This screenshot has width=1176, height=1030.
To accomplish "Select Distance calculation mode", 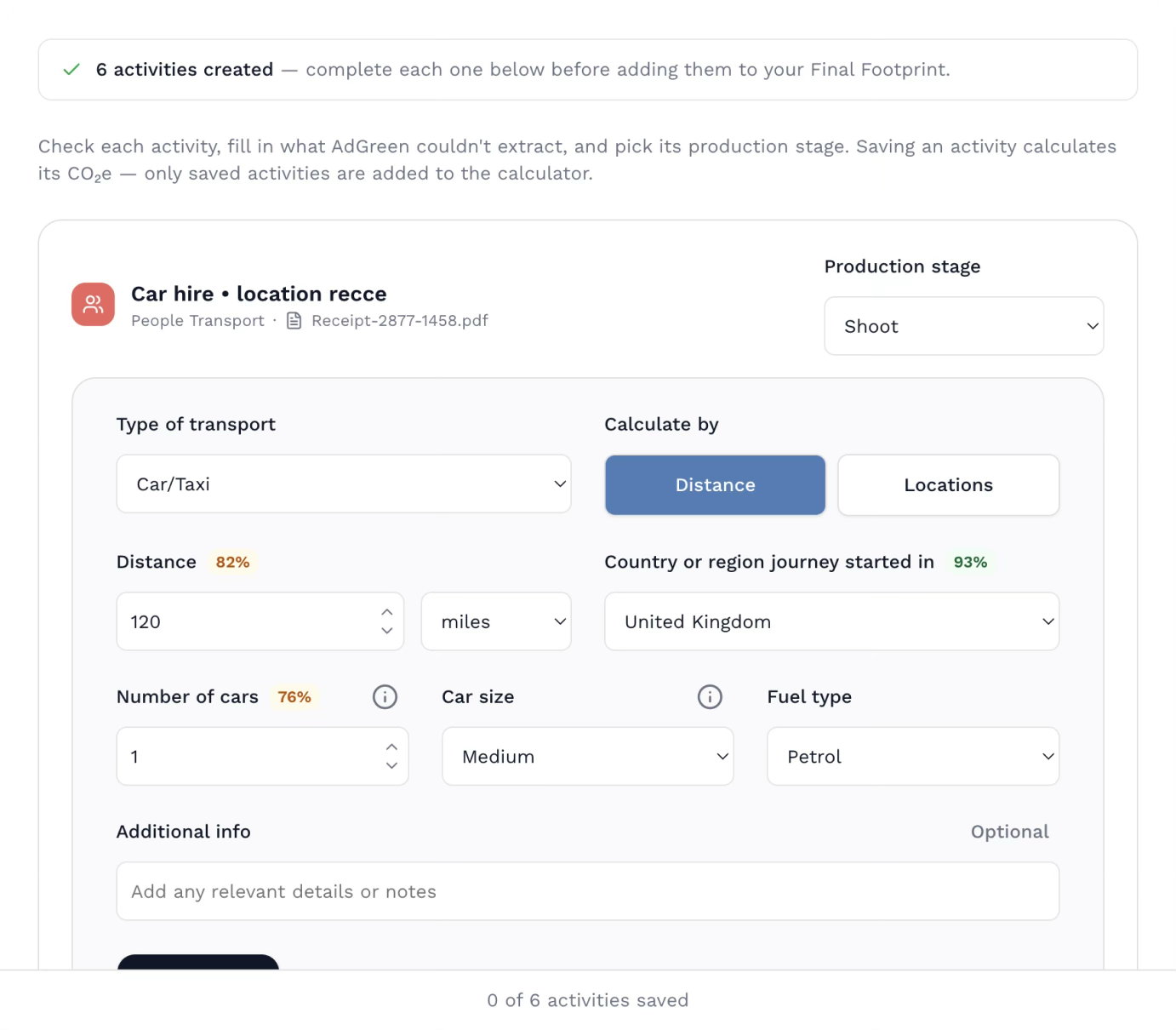I will pyautogui.click(x=715, y=485).
